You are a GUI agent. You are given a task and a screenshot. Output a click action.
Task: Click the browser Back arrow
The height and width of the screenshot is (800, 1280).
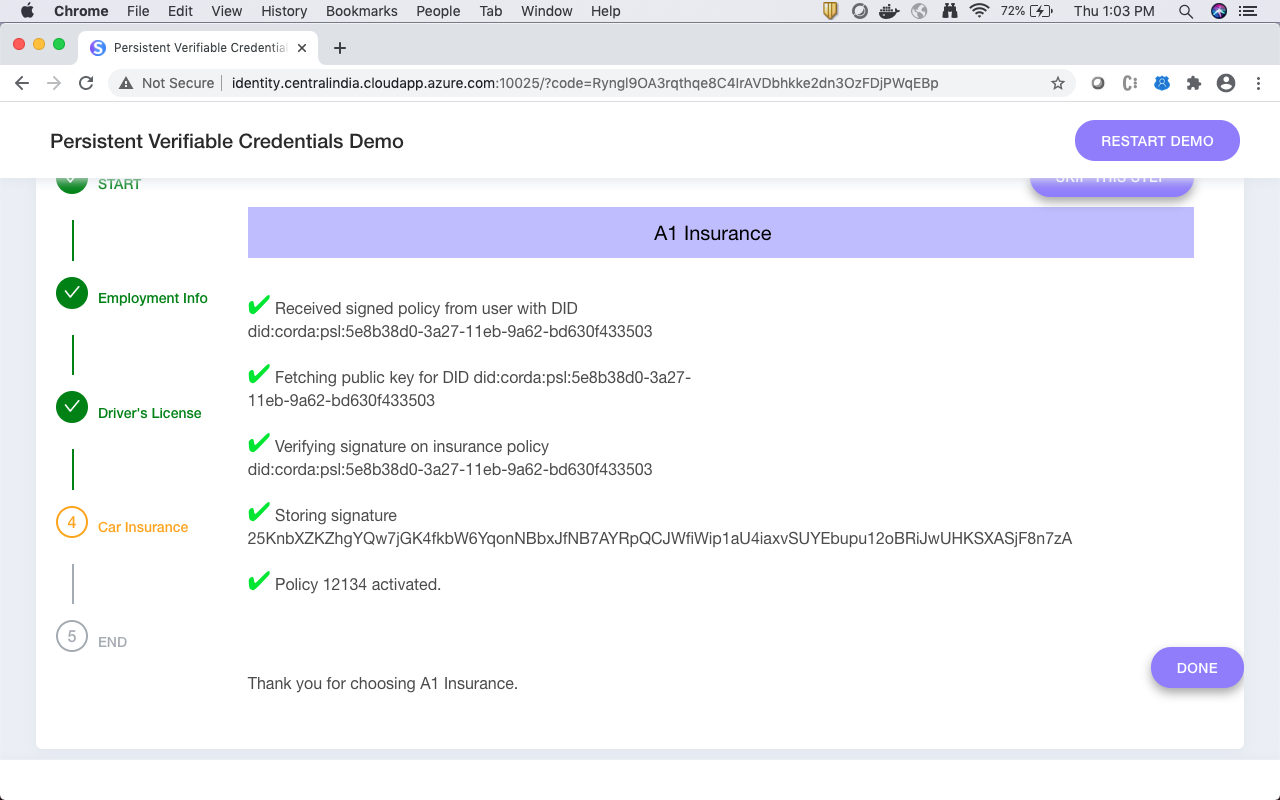(22, 83)
